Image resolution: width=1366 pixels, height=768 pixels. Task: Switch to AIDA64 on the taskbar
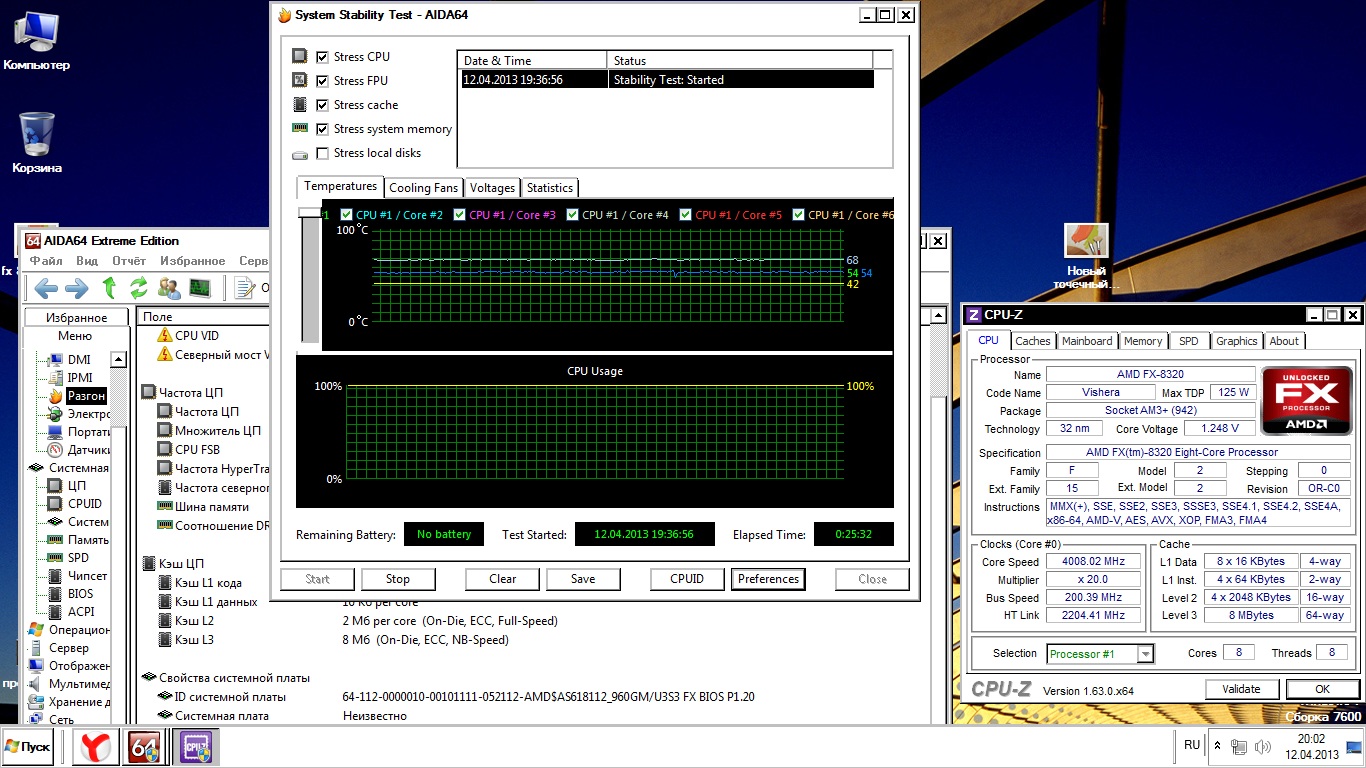[x=144, y=747]
